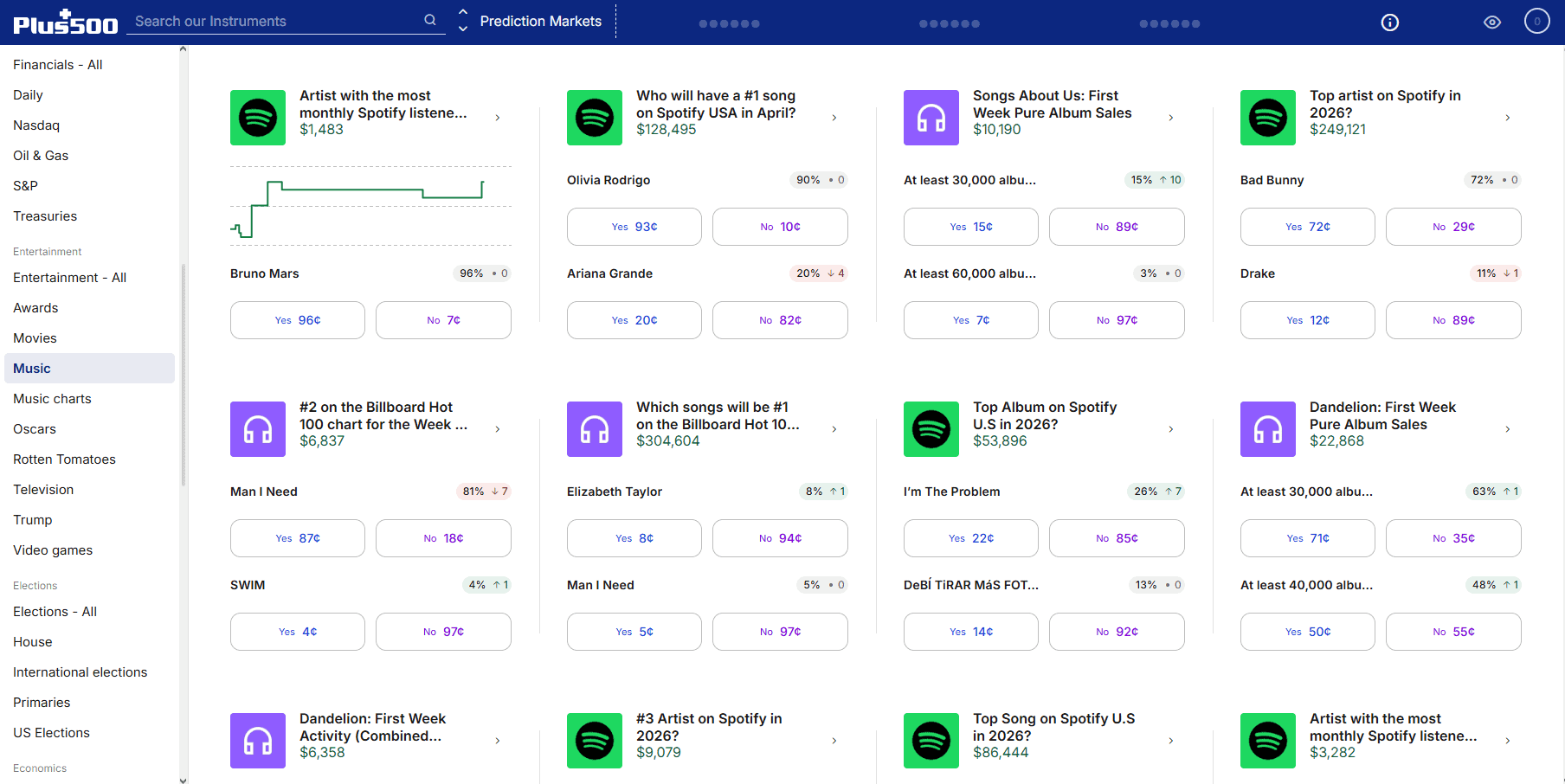Expand Songs About Us album sales chevron
1565x784 pixels.
click(1171, 118)
